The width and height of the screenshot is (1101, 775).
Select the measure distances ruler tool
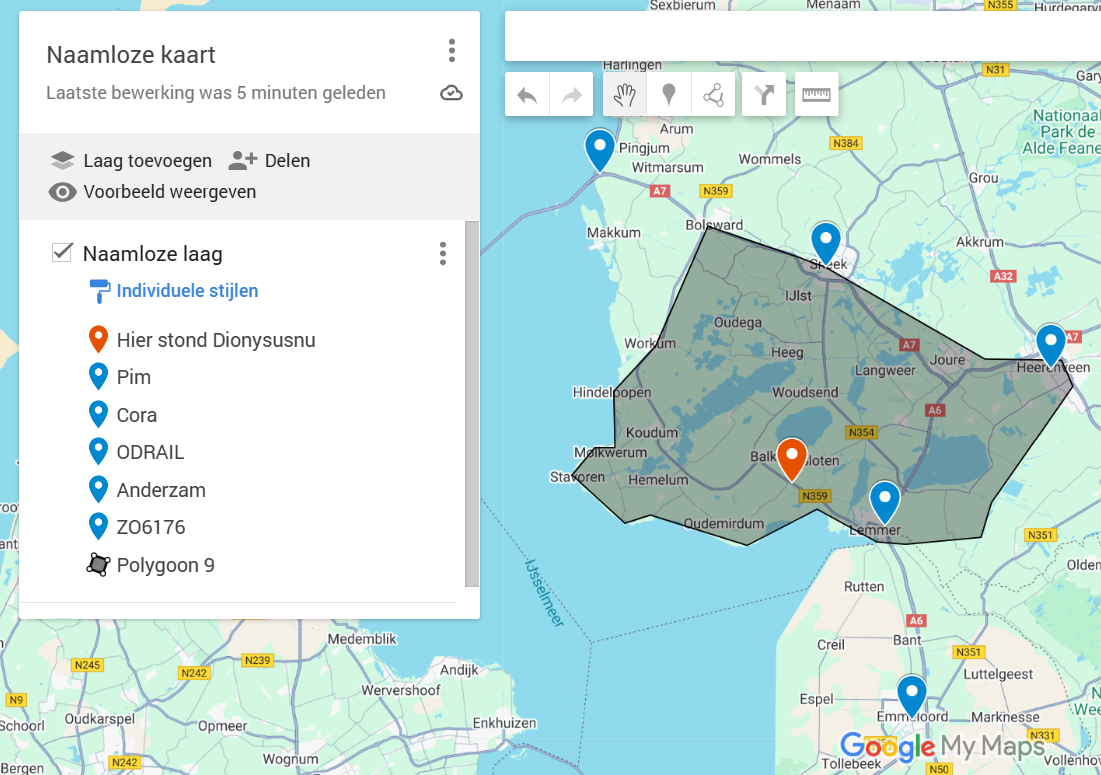(x=817, y=95)
